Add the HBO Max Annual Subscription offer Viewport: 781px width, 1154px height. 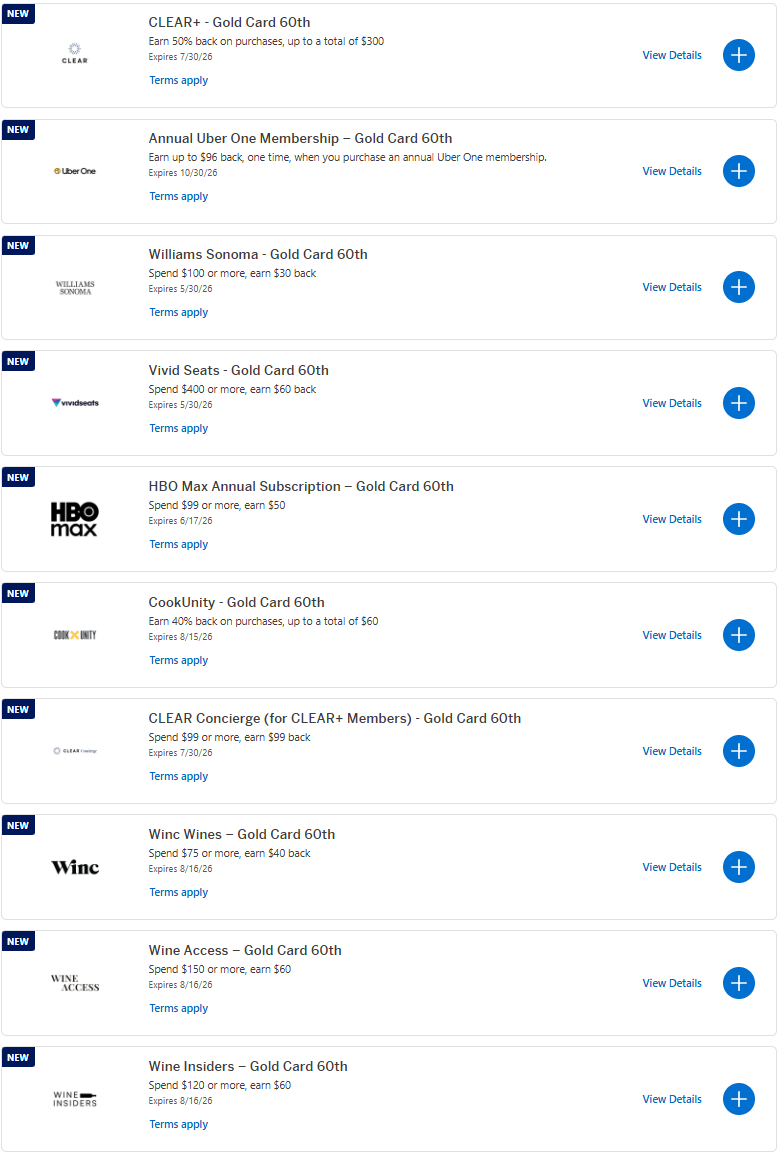point(738,519)
